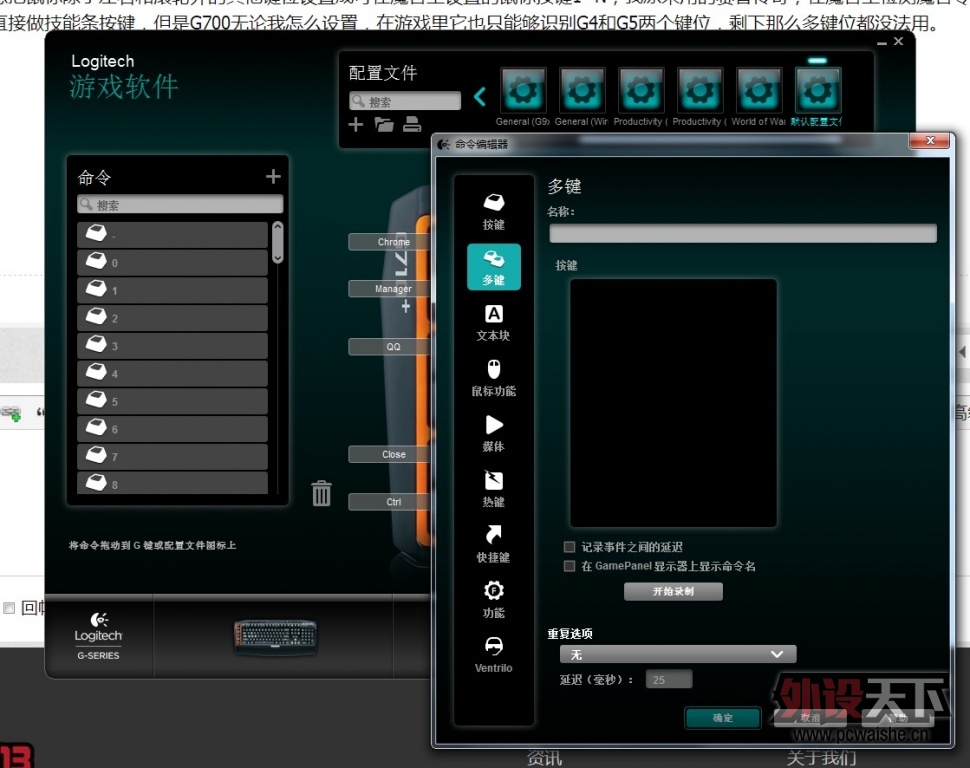Select the 多键 multi-key command type
970x768 pixels.
click(493, 267)
